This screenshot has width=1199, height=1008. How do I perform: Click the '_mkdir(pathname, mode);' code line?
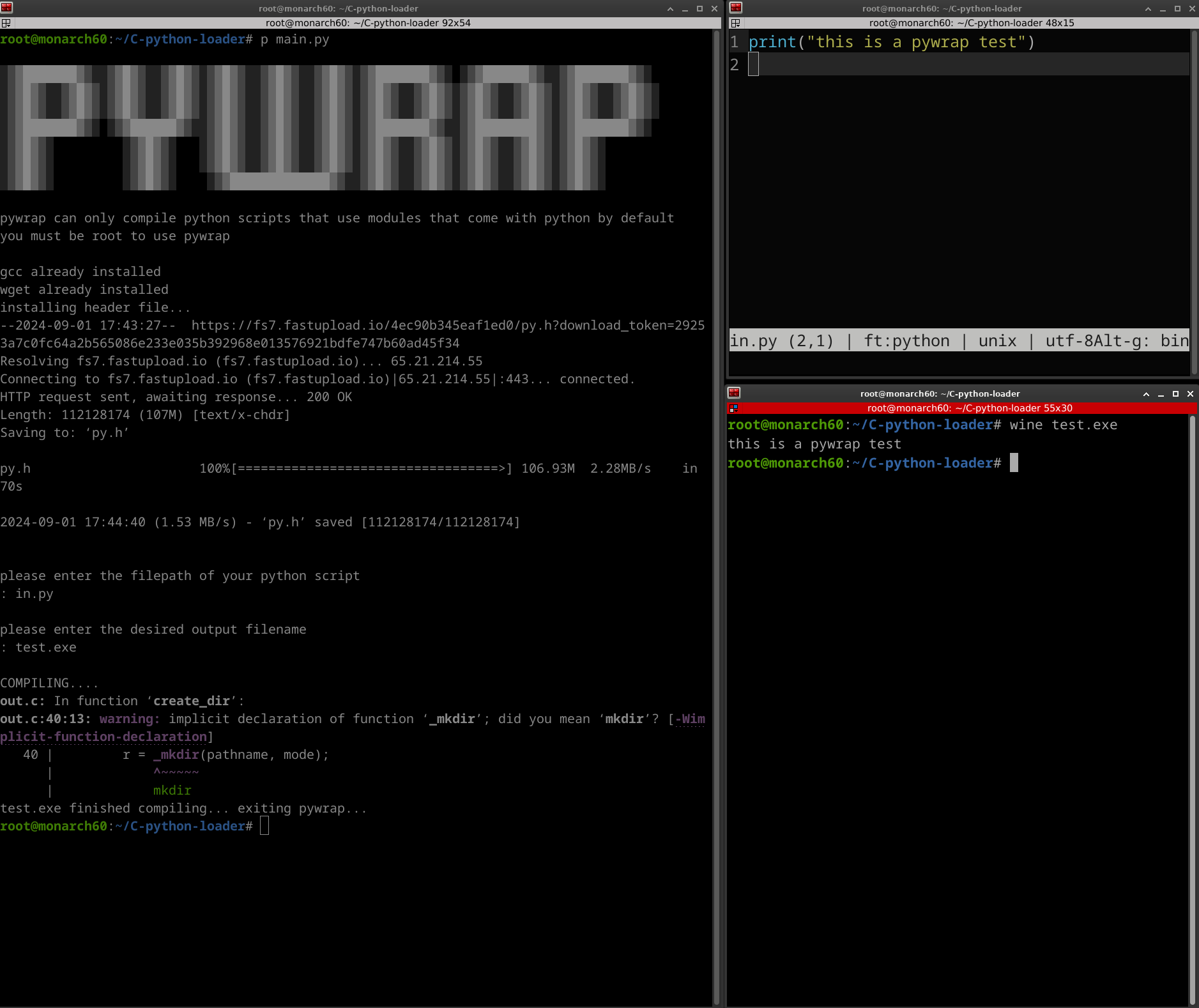coord(241,755)
